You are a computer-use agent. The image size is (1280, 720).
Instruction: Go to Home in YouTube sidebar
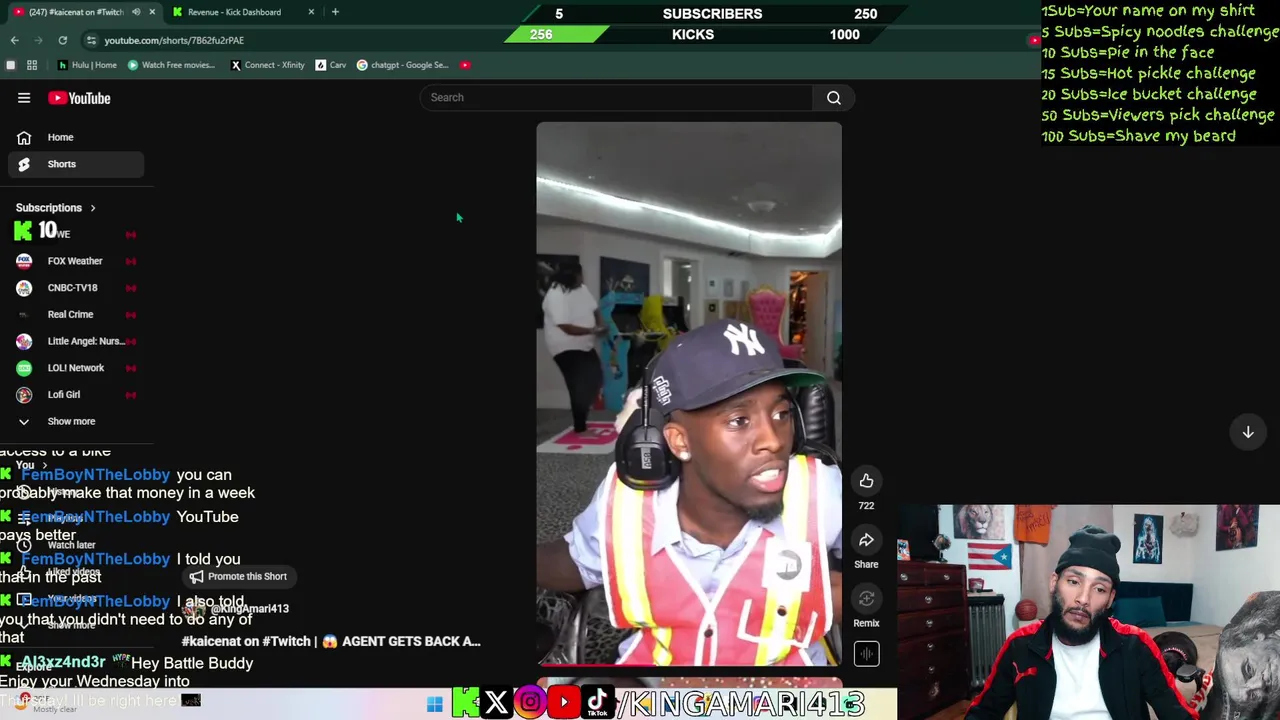(75, 137)
